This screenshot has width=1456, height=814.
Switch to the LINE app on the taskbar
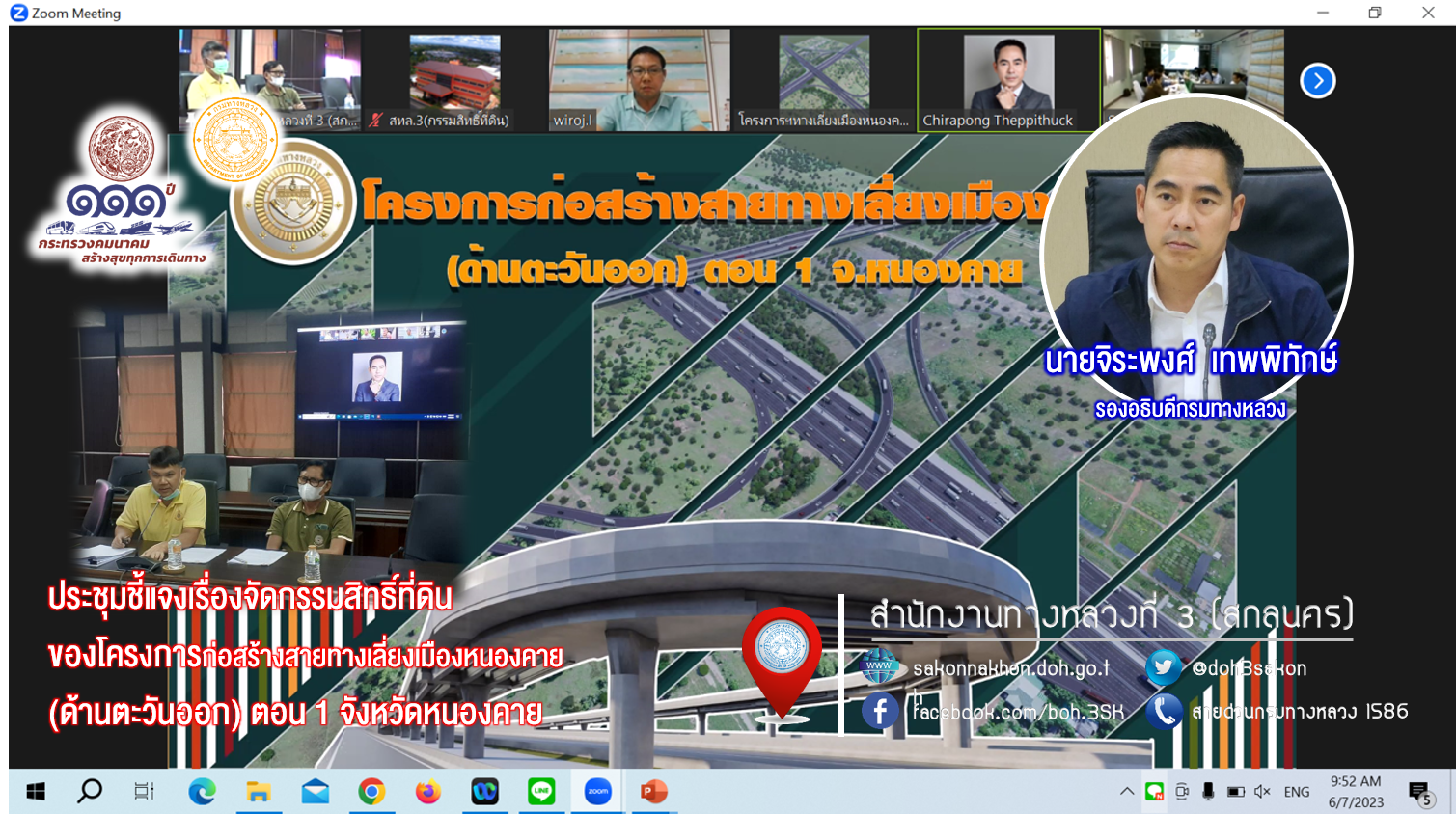coord(541,792)
